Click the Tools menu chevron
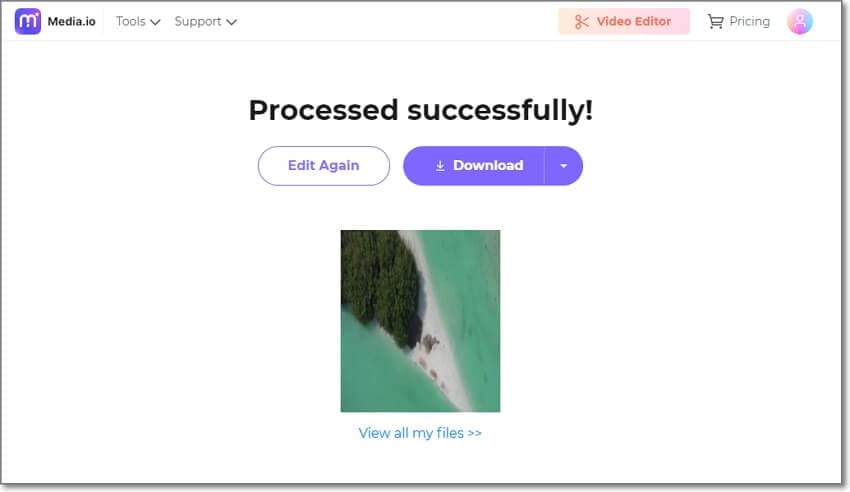This screenshot has height=492, width=850. tap(155, 22)
